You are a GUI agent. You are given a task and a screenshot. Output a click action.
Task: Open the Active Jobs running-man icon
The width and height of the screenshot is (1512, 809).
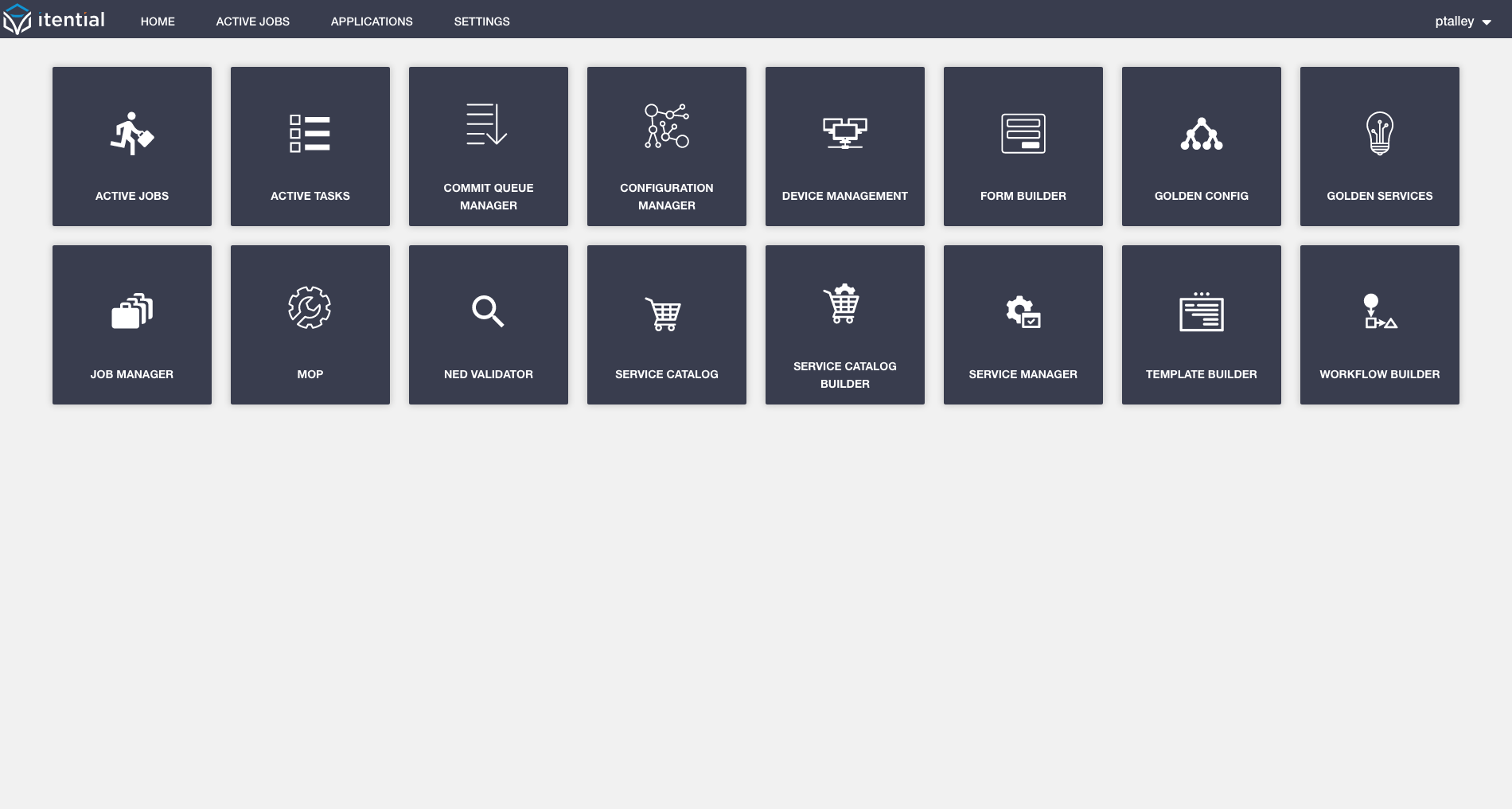coord(132,134)
